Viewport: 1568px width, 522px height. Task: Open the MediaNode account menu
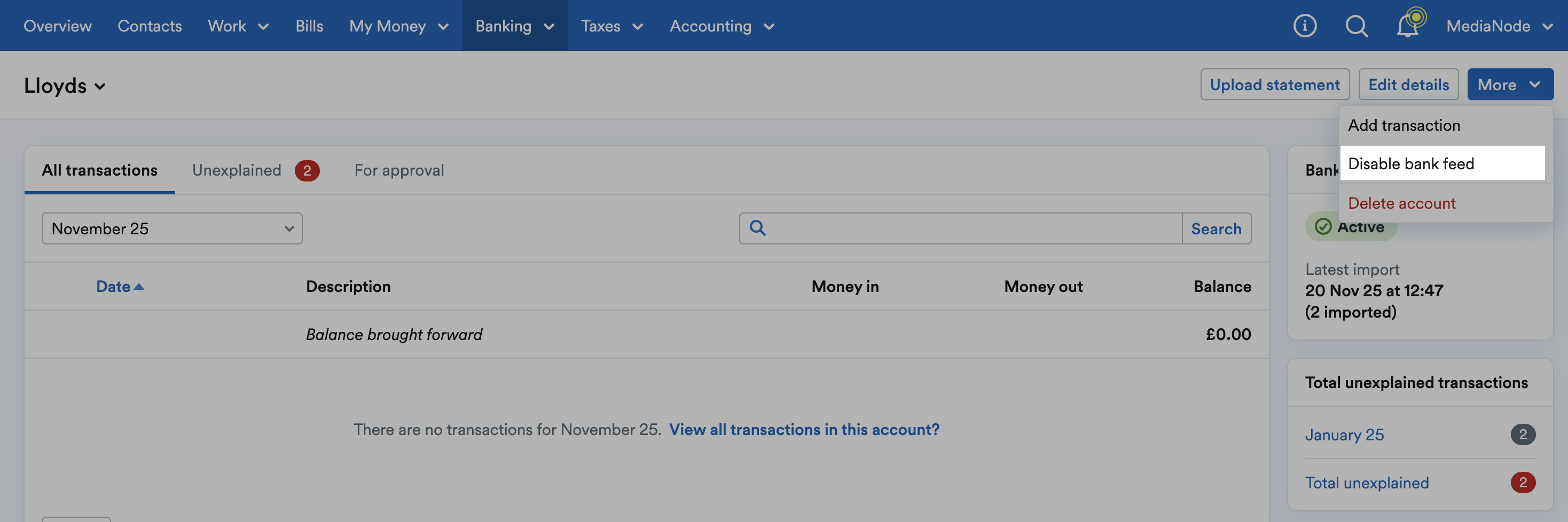point(1499,26)
